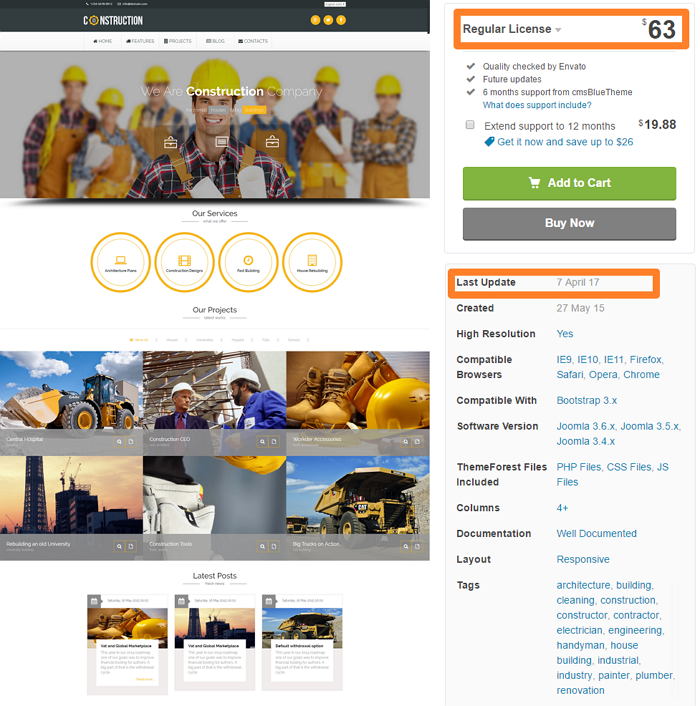Click the $19.88 extended support price
Viewport: 700px width, 706px height.
click(657, 125)
